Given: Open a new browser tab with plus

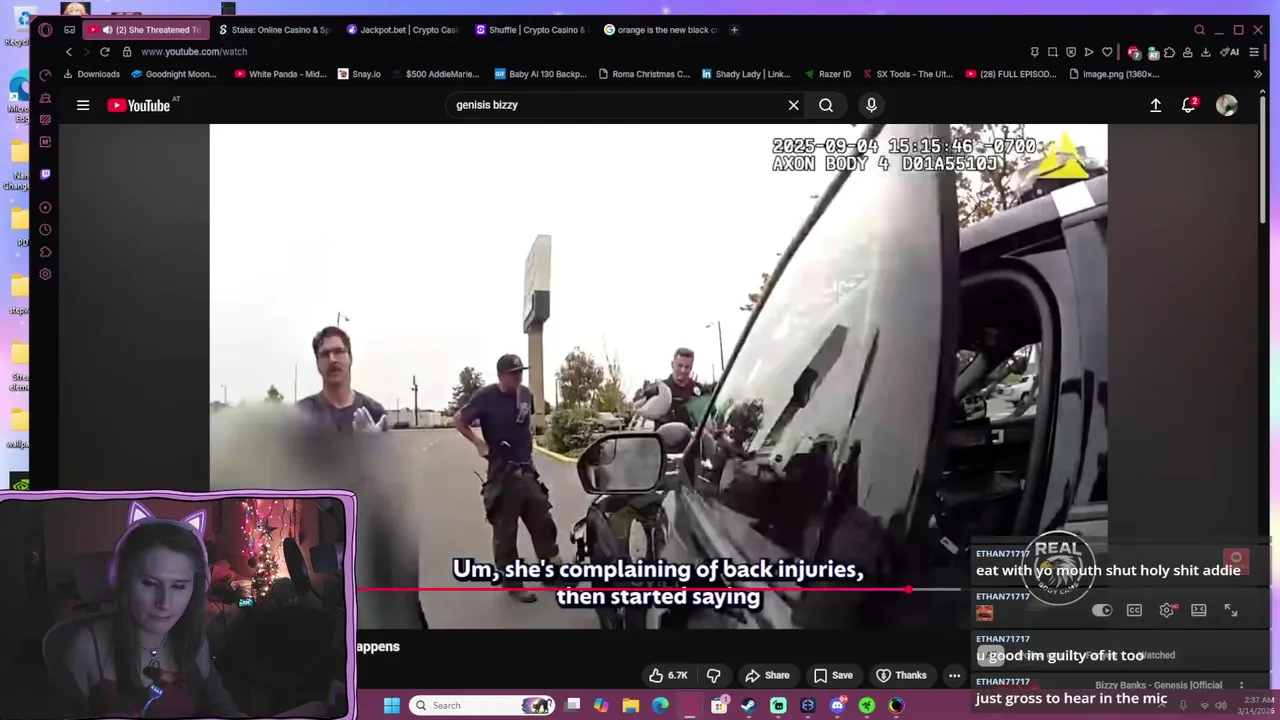Looking at the screenshot, I should [x=734, y=30].
